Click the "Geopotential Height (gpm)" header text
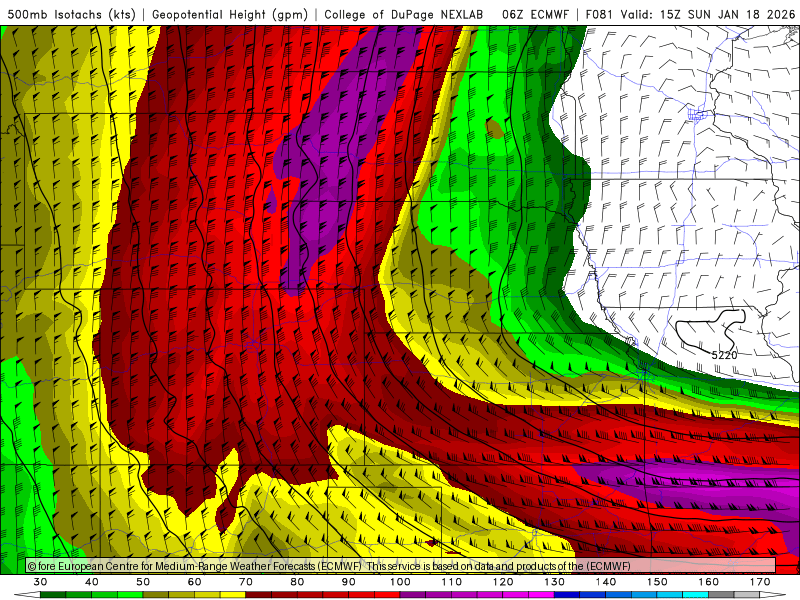The height and width of the screenshot is (600, 800). (x=230, y=14)
